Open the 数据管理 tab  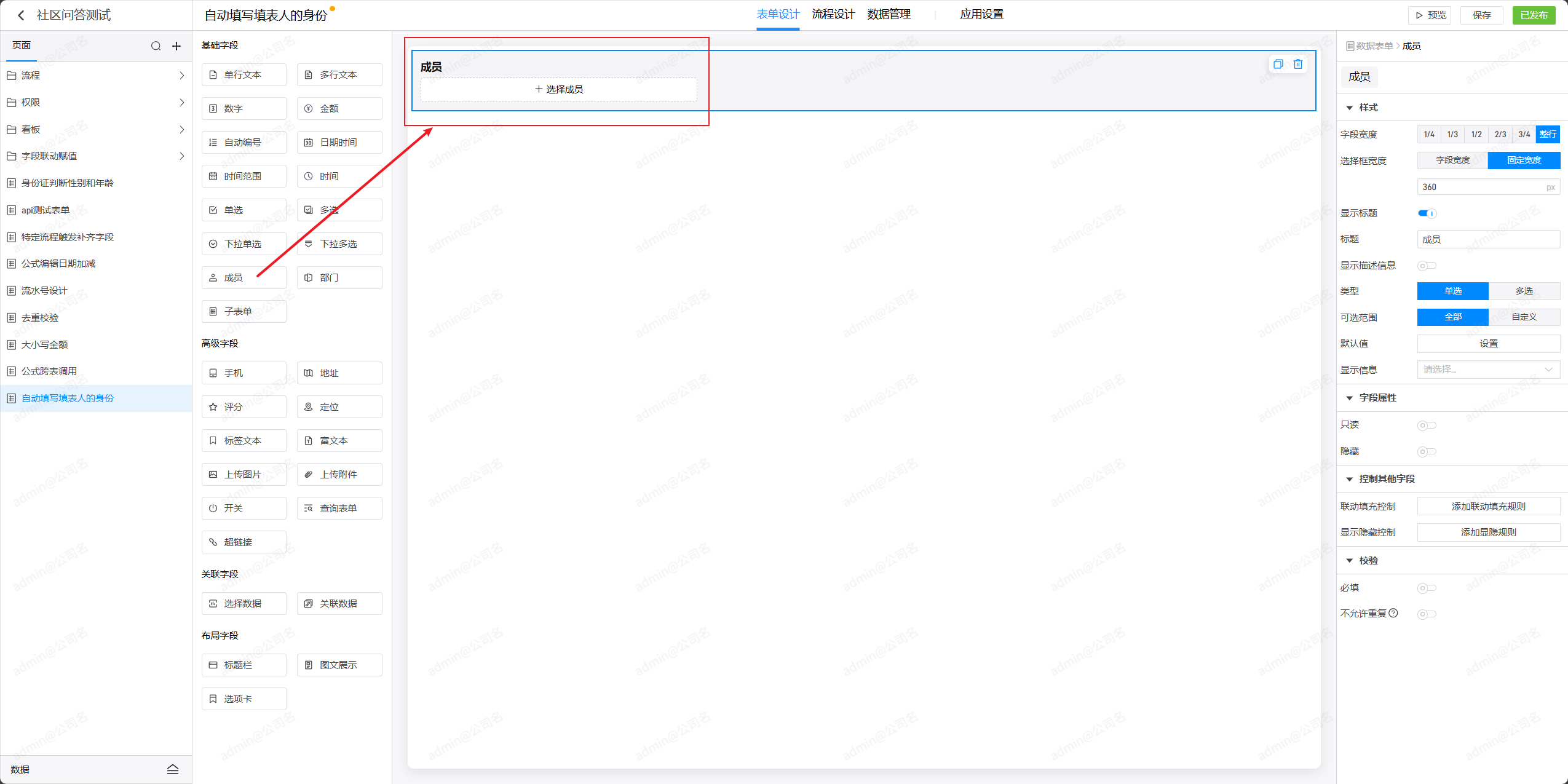tap(889, 14)
